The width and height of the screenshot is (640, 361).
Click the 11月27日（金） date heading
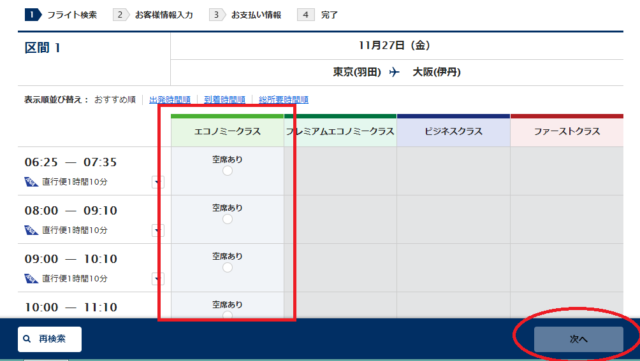(394, 45)
